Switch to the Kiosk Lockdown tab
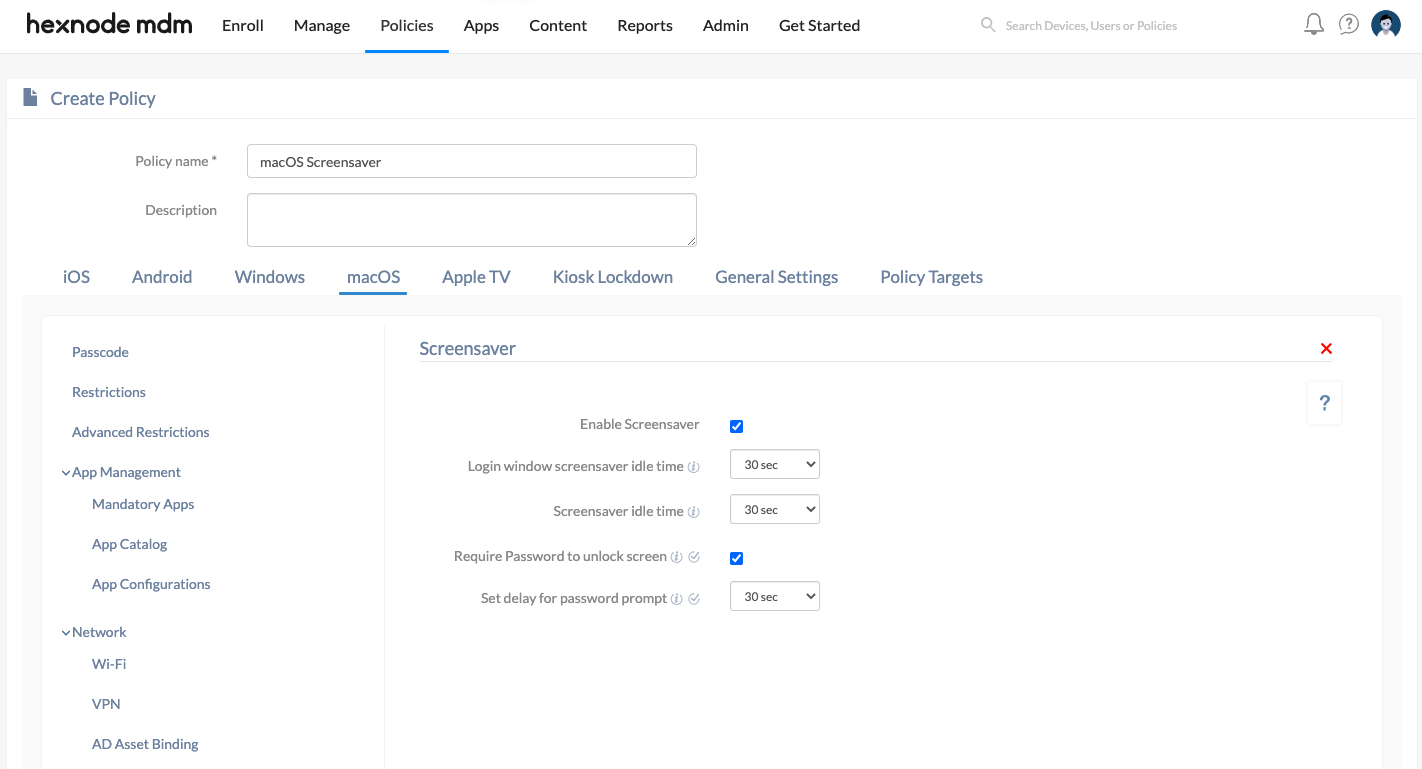Viewport: 1422px width, 769px height. [613, 277]
